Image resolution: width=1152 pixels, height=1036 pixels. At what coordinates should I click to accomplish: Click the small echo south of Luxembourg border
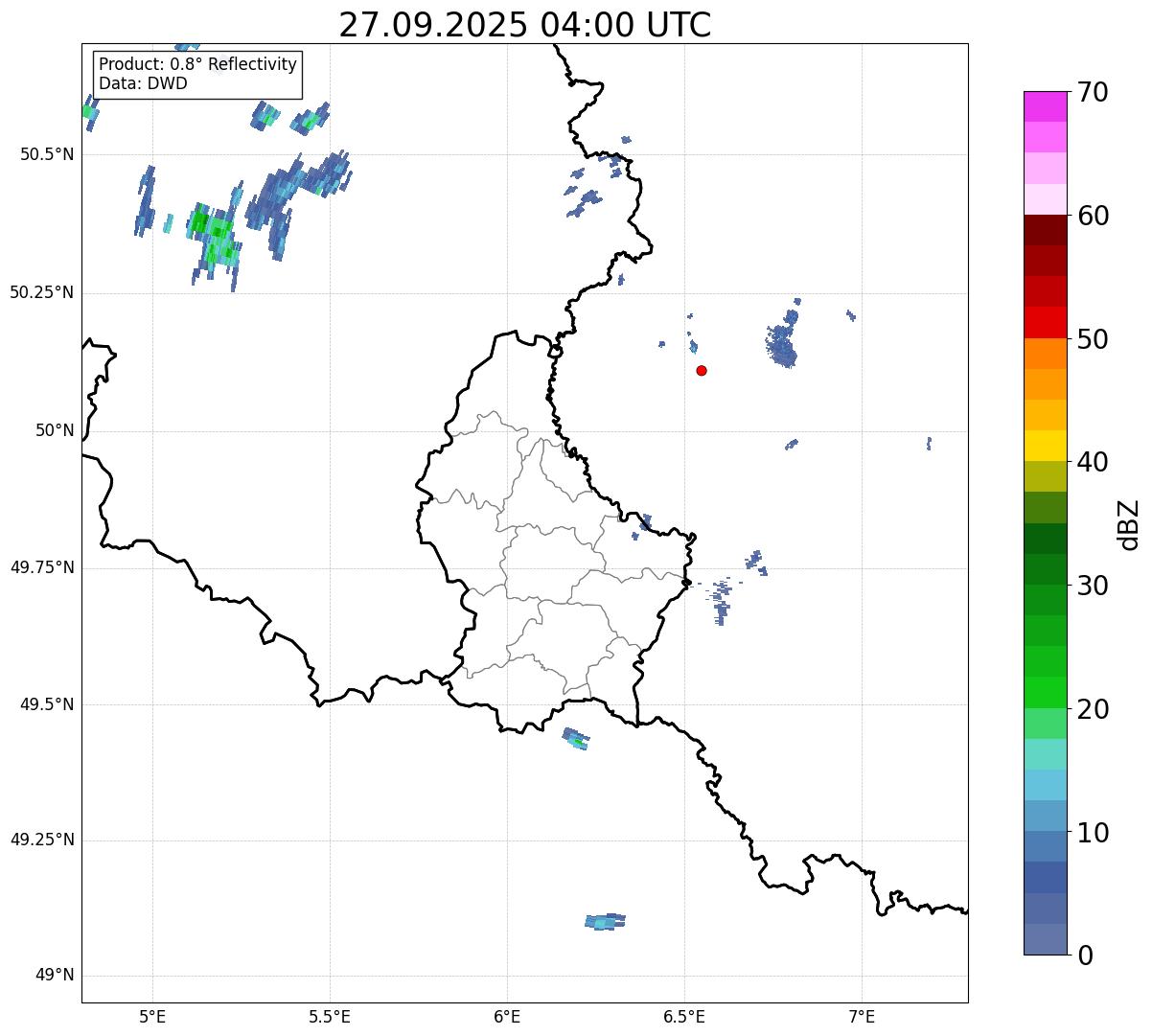(x=576, y=738)
